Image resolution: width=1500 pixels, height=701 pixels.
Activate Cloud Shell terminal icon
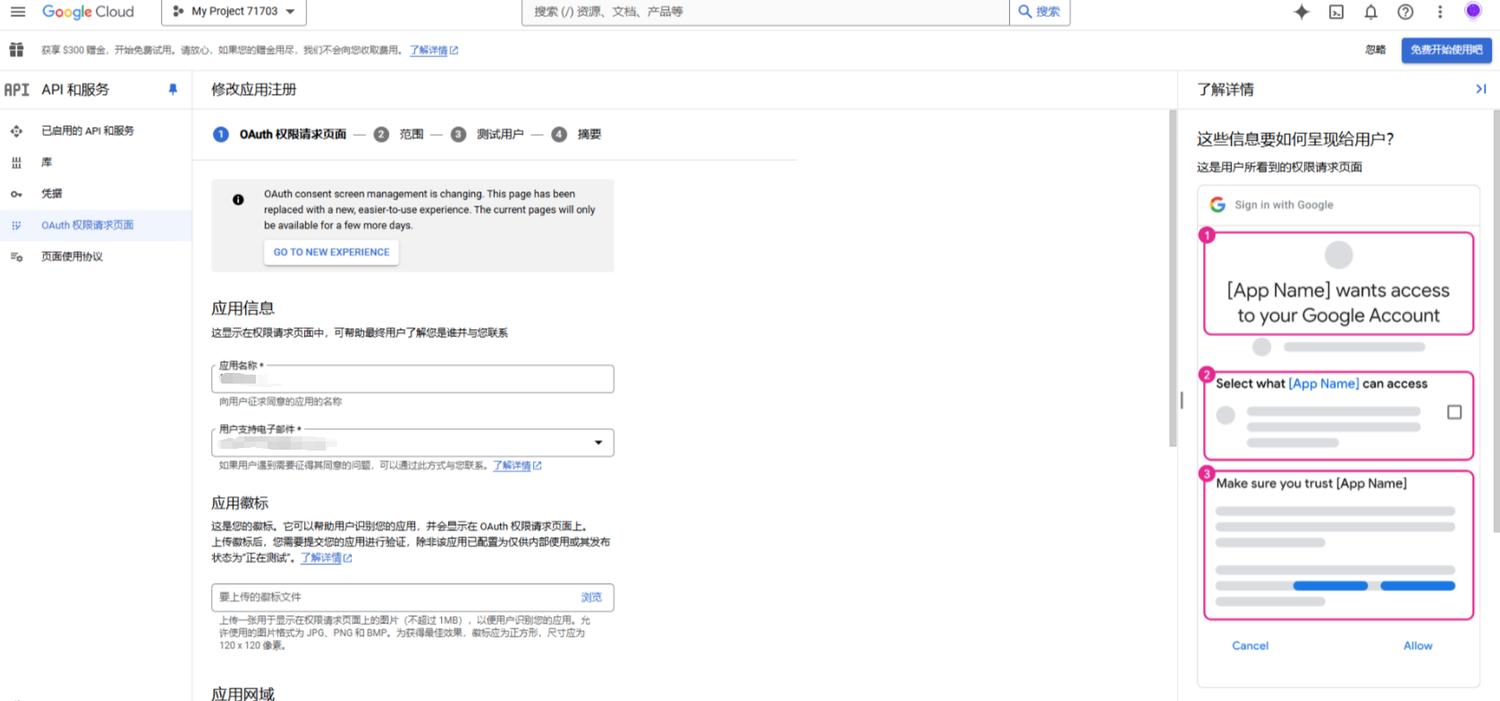click(x=1336, y=12)
